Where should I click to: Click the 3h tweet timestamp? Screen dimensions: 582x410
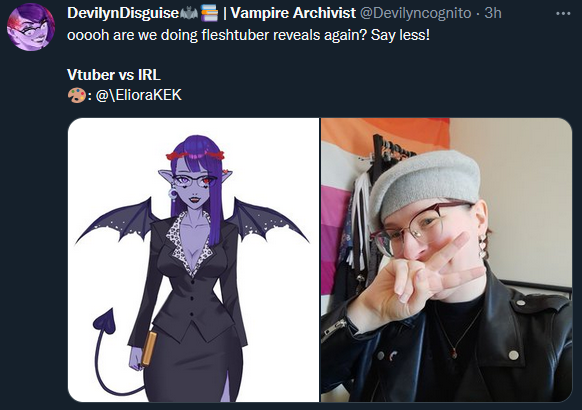(493, 13)
